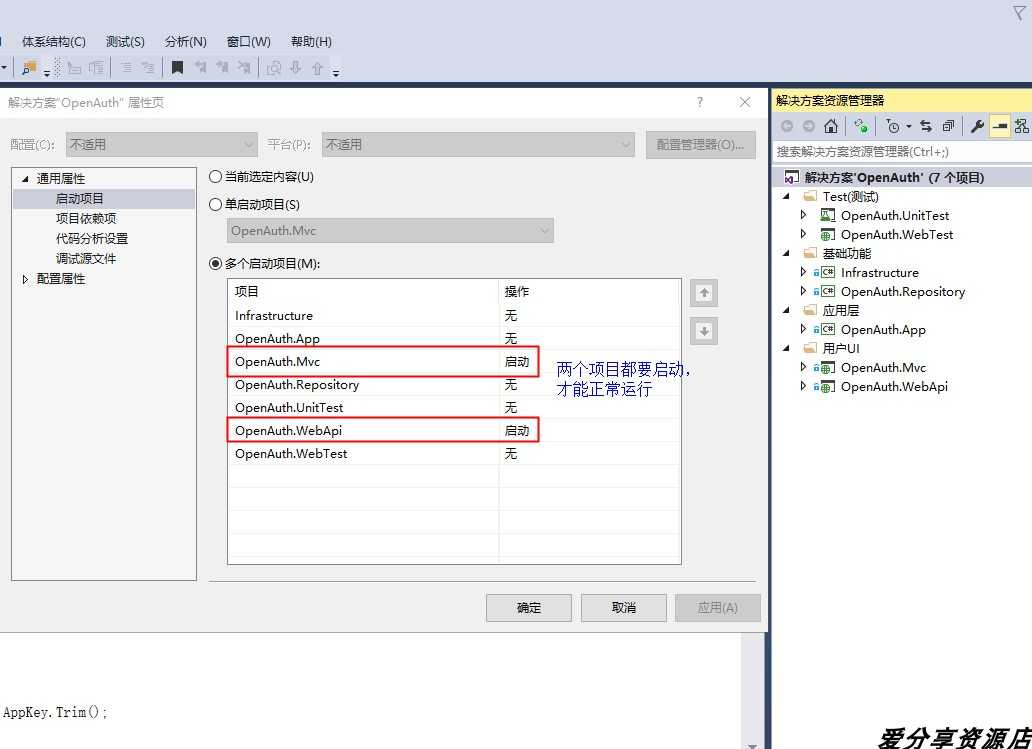Click the 启动 action cell for OpenAuth.Mvc

point(517,361)
